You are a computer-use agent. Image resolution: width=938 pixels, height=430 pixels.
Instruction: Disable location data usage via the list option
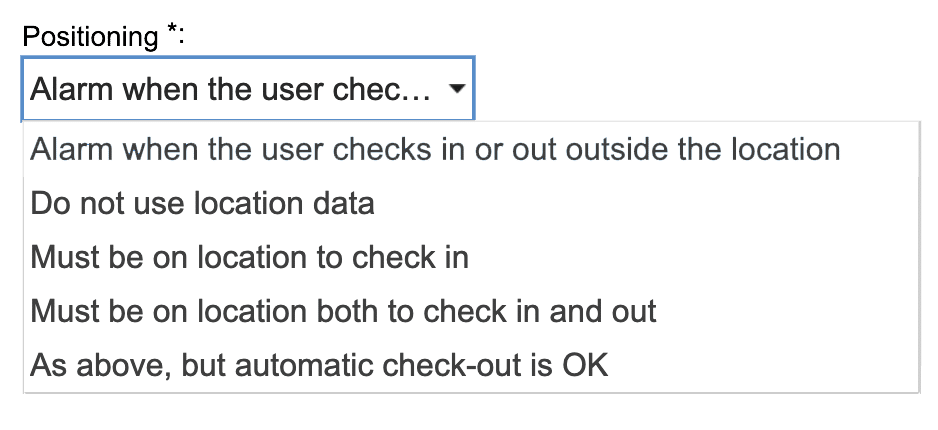coord(203,204)
